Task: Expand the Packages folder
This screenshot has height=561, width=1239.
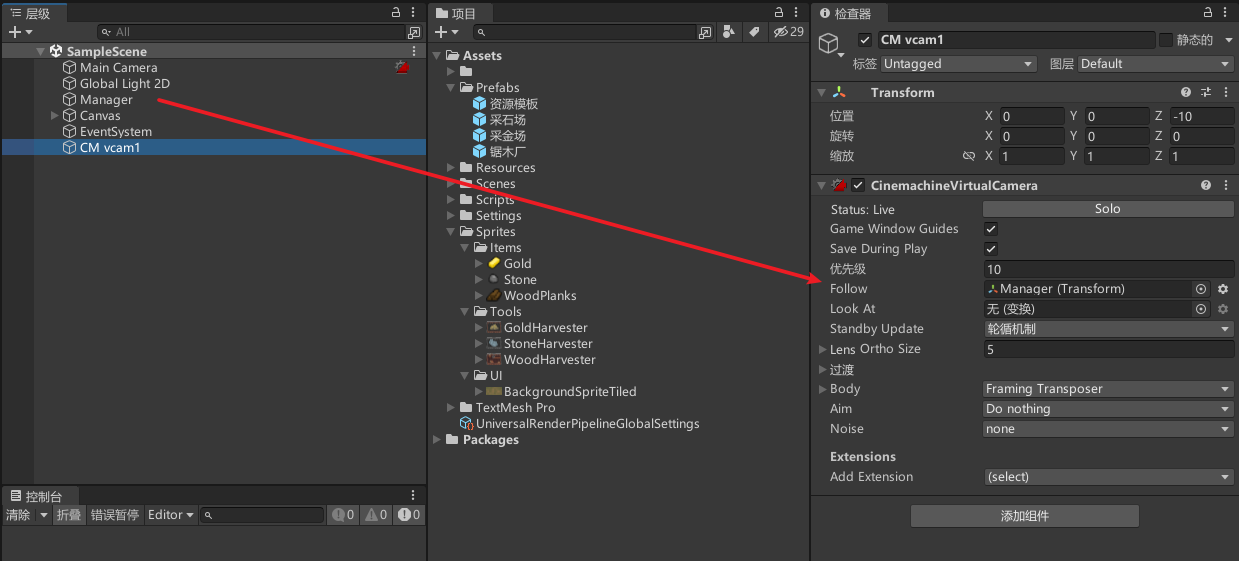Action: coord(437,439)
